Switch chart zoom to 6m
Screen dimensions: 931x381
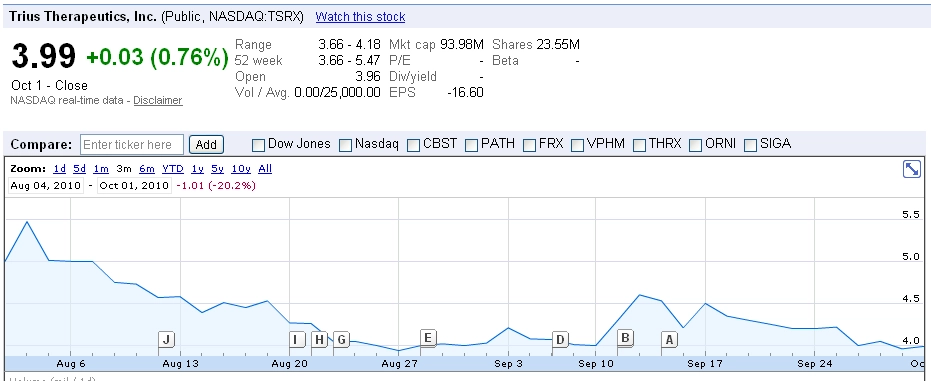coord(147,169)
